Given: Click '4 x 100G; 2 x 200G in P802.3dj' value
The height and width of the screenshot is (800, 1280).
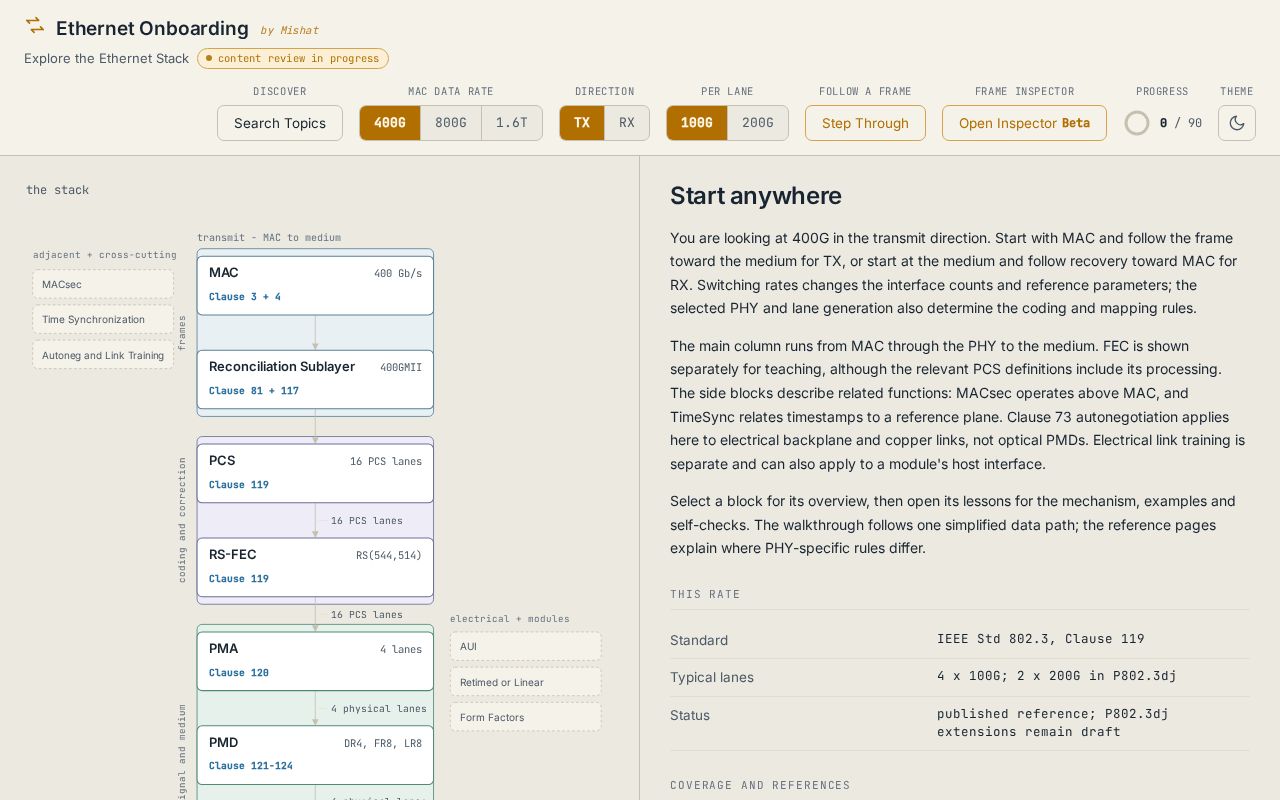Looking at the screenshot, I should coord(1057,676).
